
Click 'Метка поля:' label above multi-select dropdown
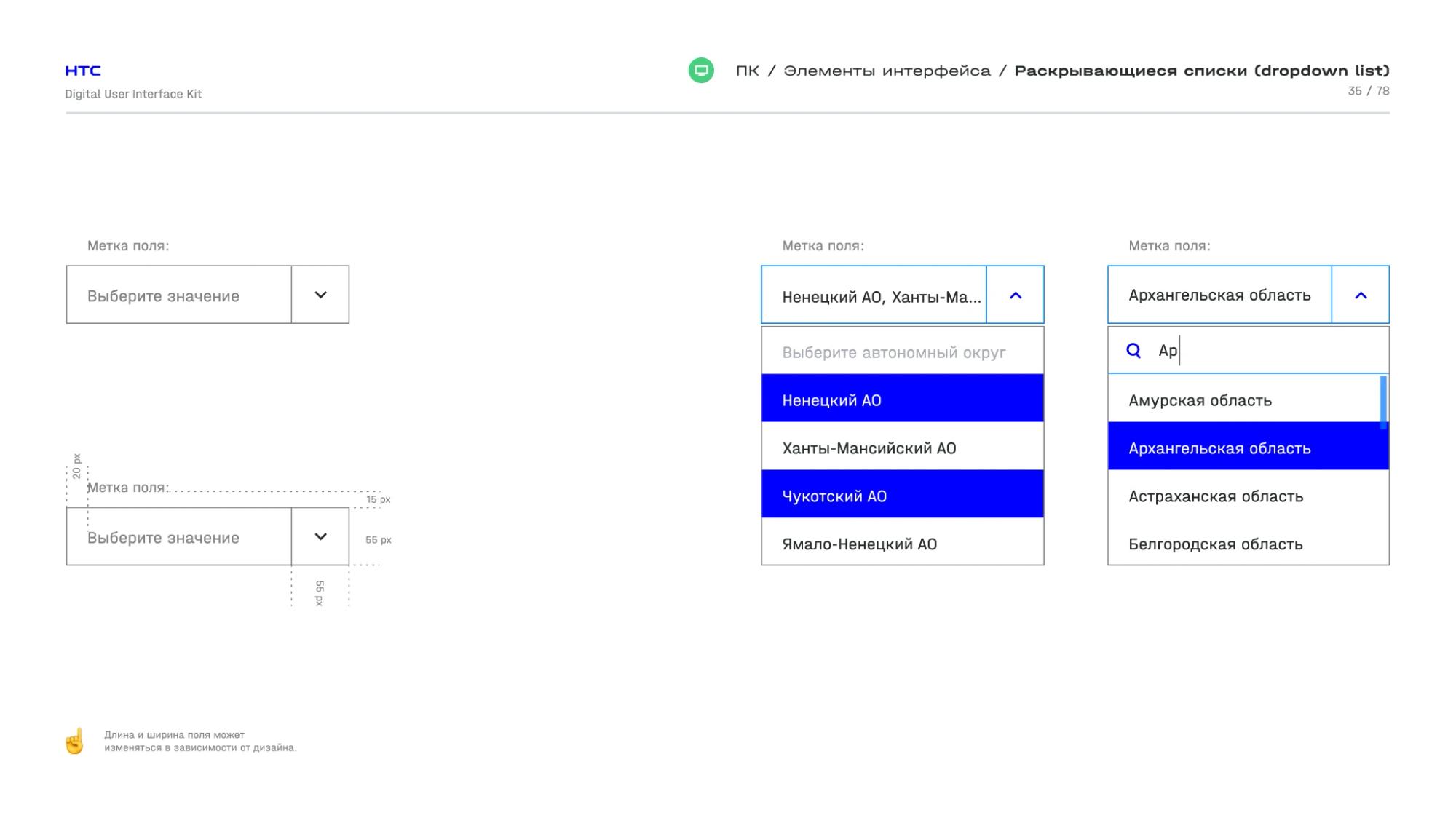point(823,246)
